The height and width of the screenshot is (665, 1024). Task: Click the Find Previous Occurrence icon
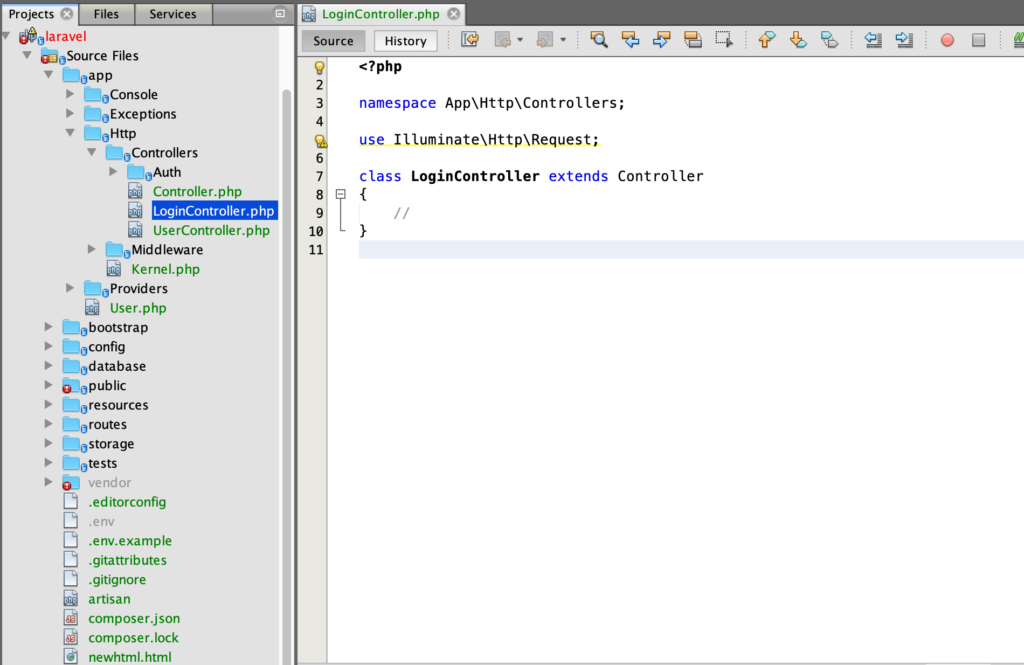tap(630, 40)
